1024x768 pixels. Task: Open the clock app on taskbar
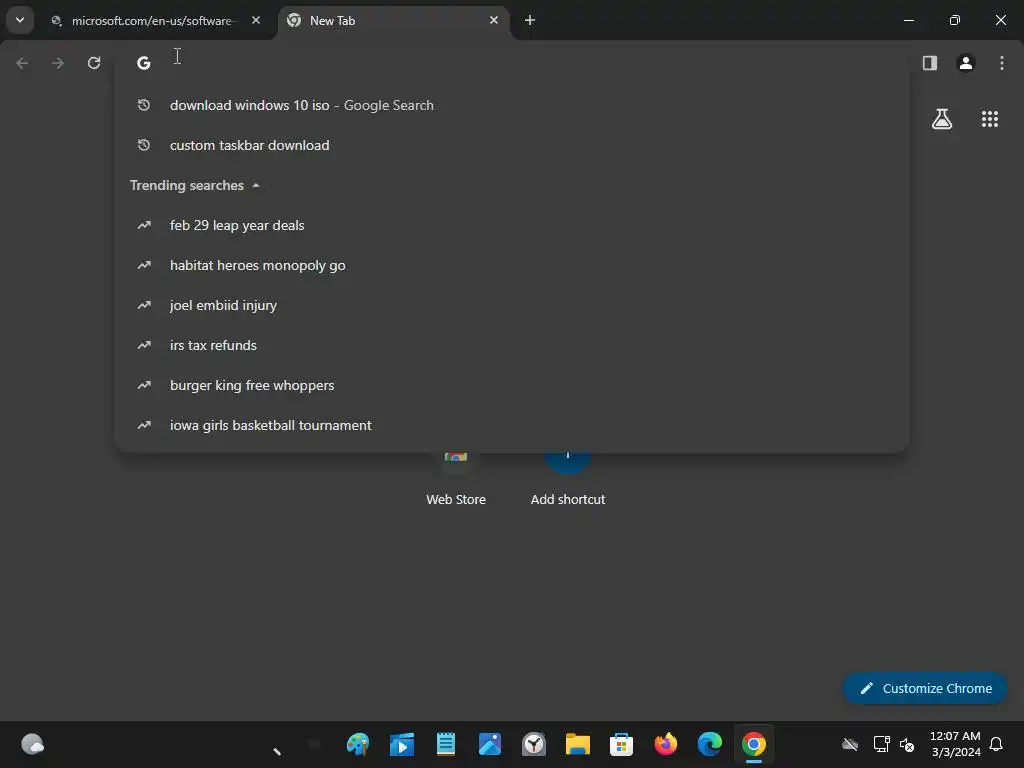click(534, 744)
